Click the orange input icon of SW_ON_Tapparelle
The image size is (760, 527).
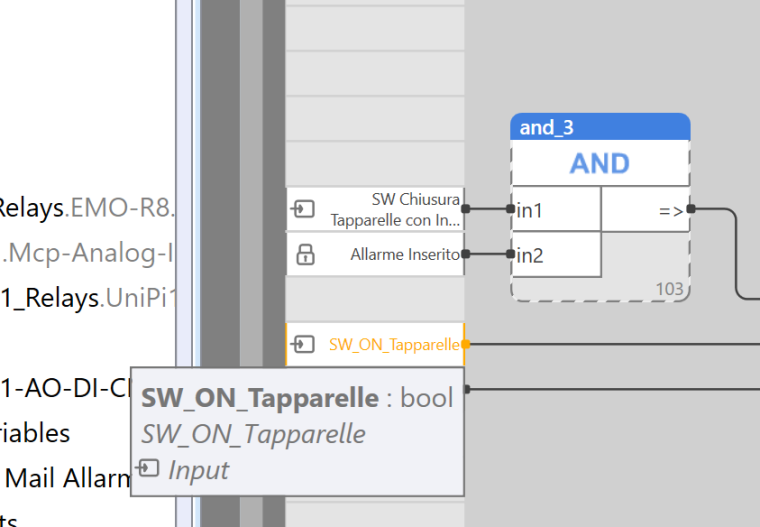tap(302, 344)
